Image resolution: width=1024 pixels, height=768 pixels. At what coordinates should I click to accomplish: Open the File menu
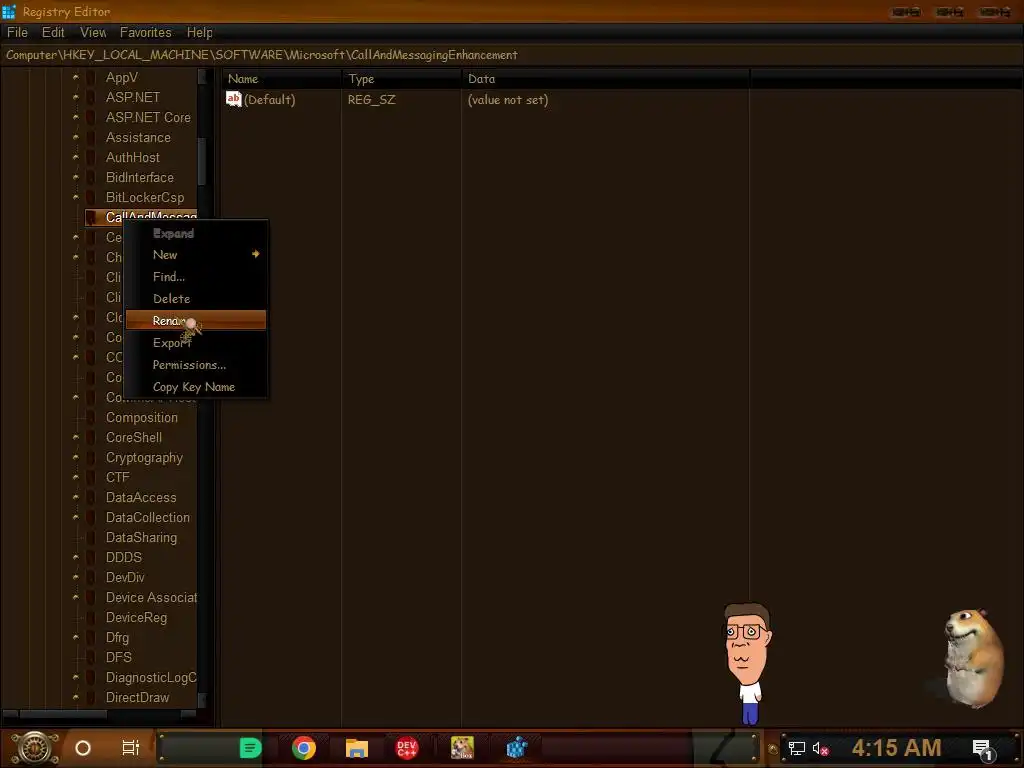[18, 32]
